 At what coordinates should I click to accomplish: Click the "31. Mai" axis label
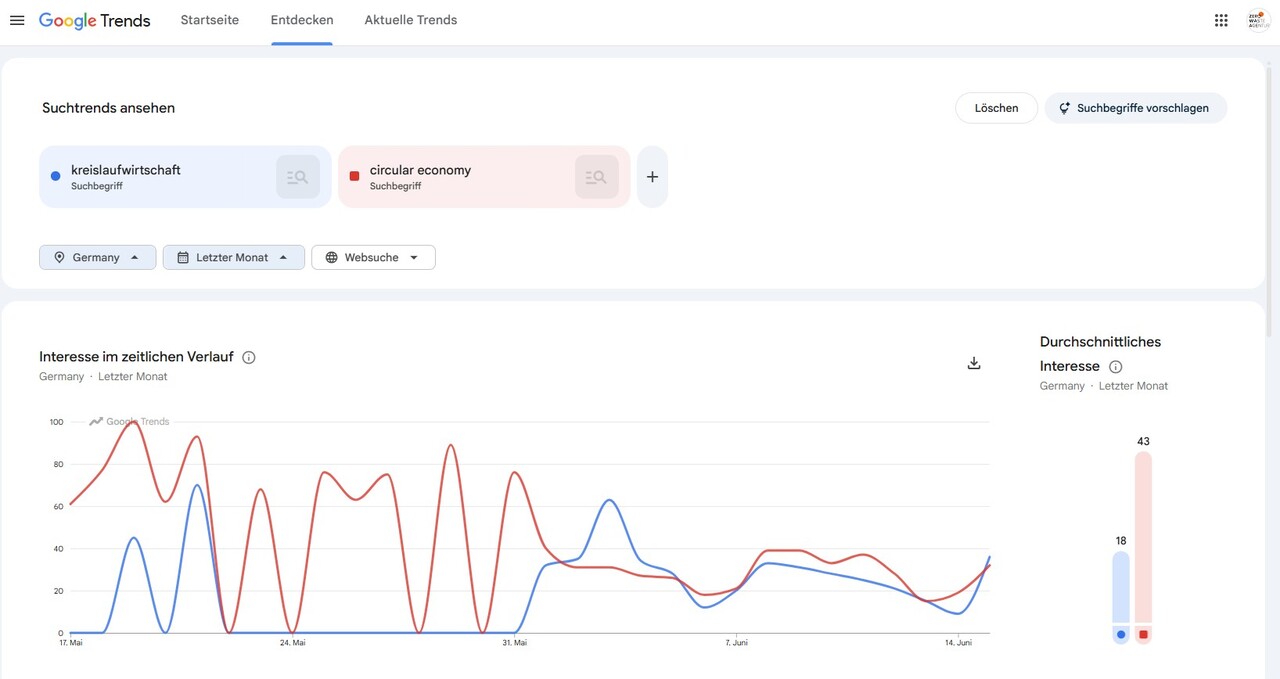click(515, 643)
